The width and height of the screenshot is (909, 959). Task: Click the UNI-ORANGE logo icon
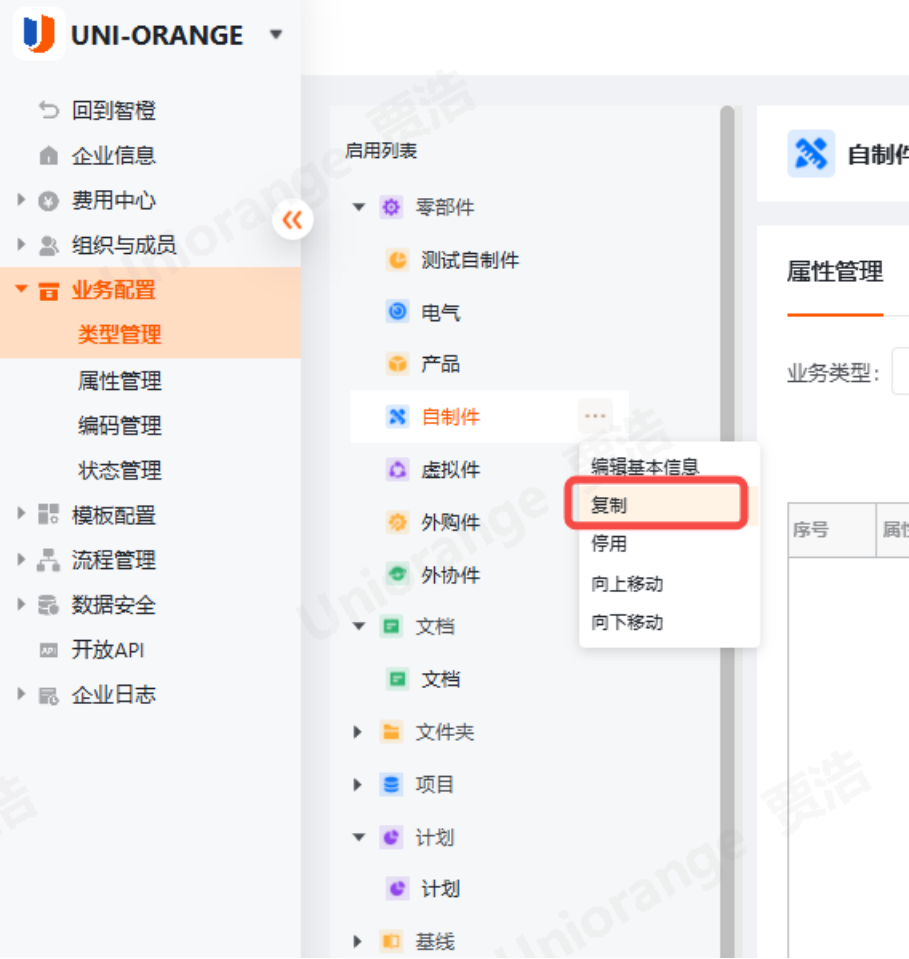(39, 34)
